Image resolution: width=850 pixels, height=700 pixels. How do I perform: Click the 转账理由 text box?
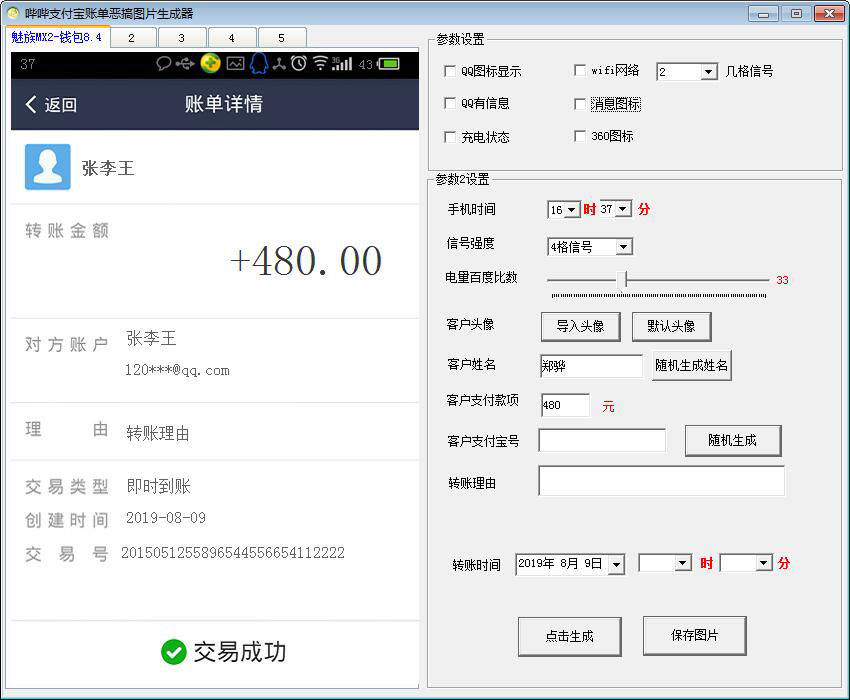(x=661, y=481)
